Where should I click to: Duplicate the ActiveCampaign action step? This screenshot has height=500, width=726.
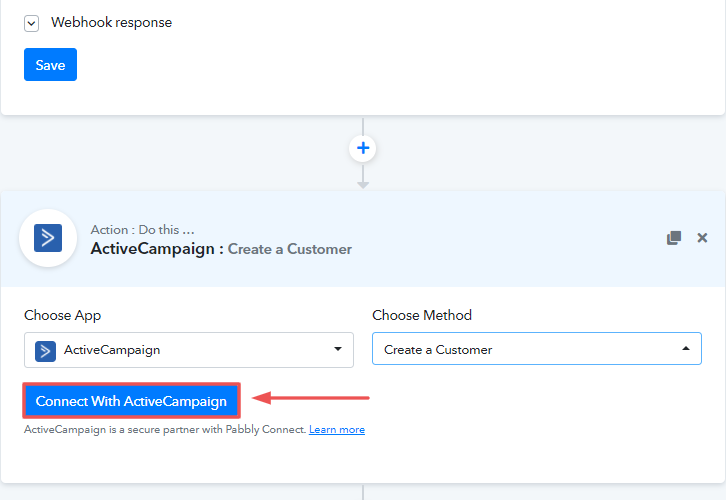point(674,238)
